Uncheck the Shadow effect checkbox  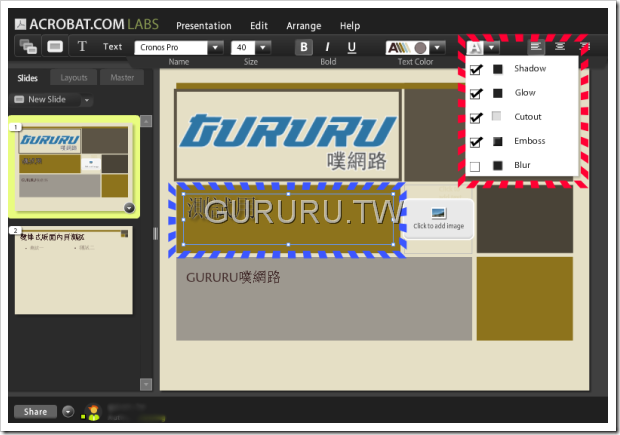(475, 70)
